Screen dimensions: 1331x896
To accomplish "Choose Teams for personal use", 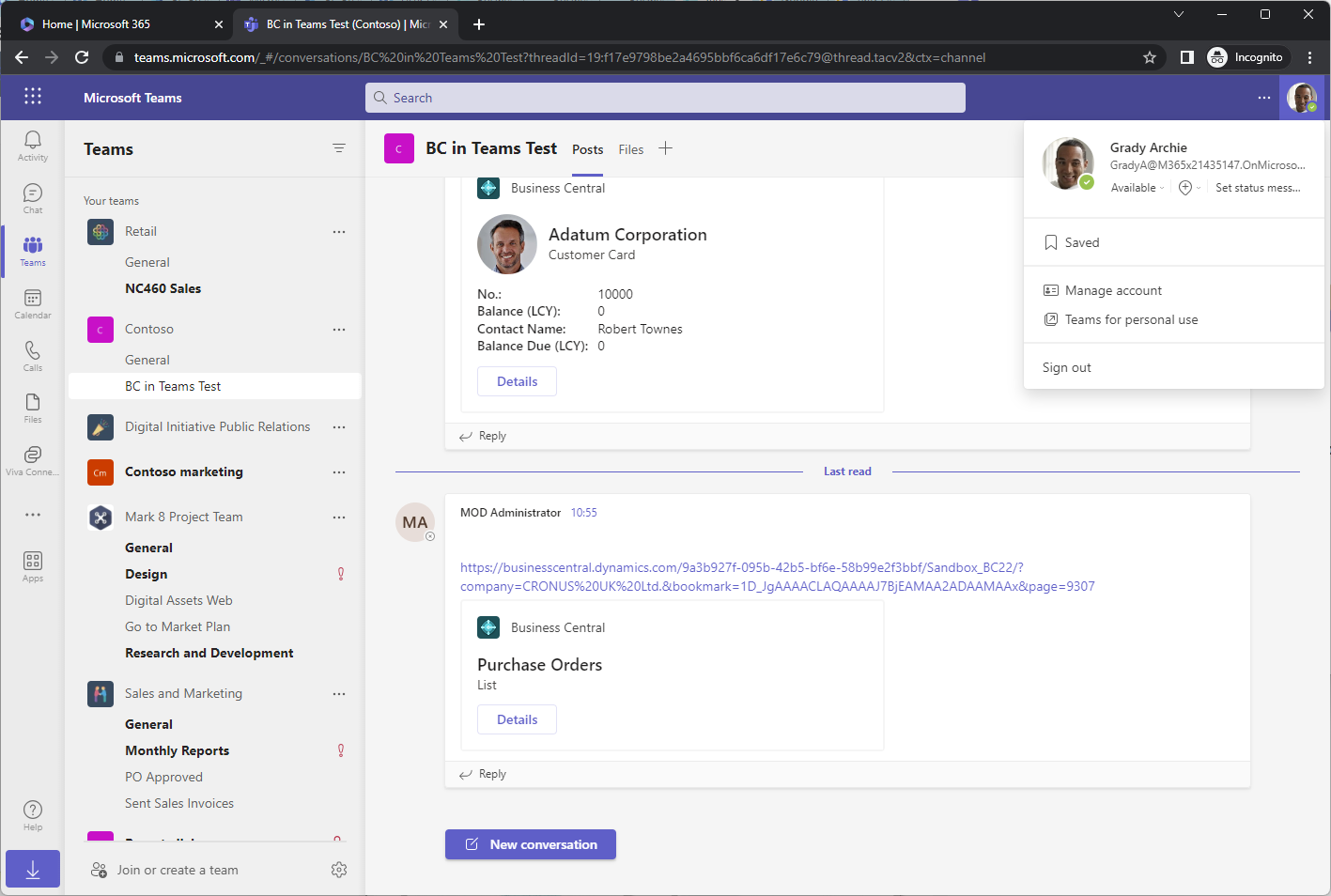I will tap(1174, 319).
